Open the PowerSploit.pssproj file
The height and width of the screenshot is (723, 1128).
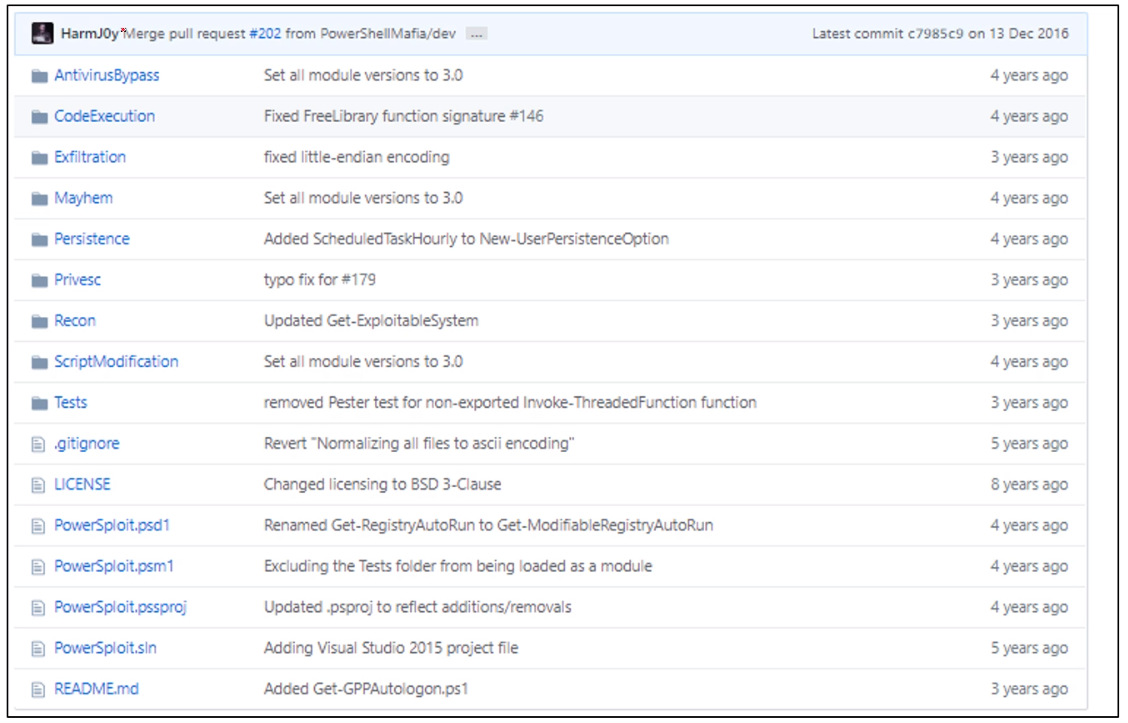[121, 608]
